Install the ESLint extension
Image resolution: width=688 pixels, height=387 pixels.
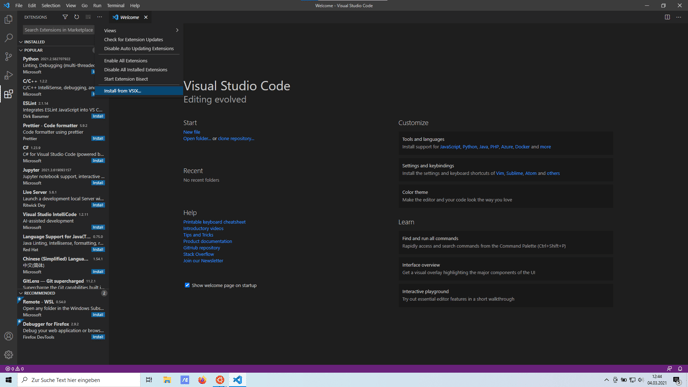coord(98,116)
